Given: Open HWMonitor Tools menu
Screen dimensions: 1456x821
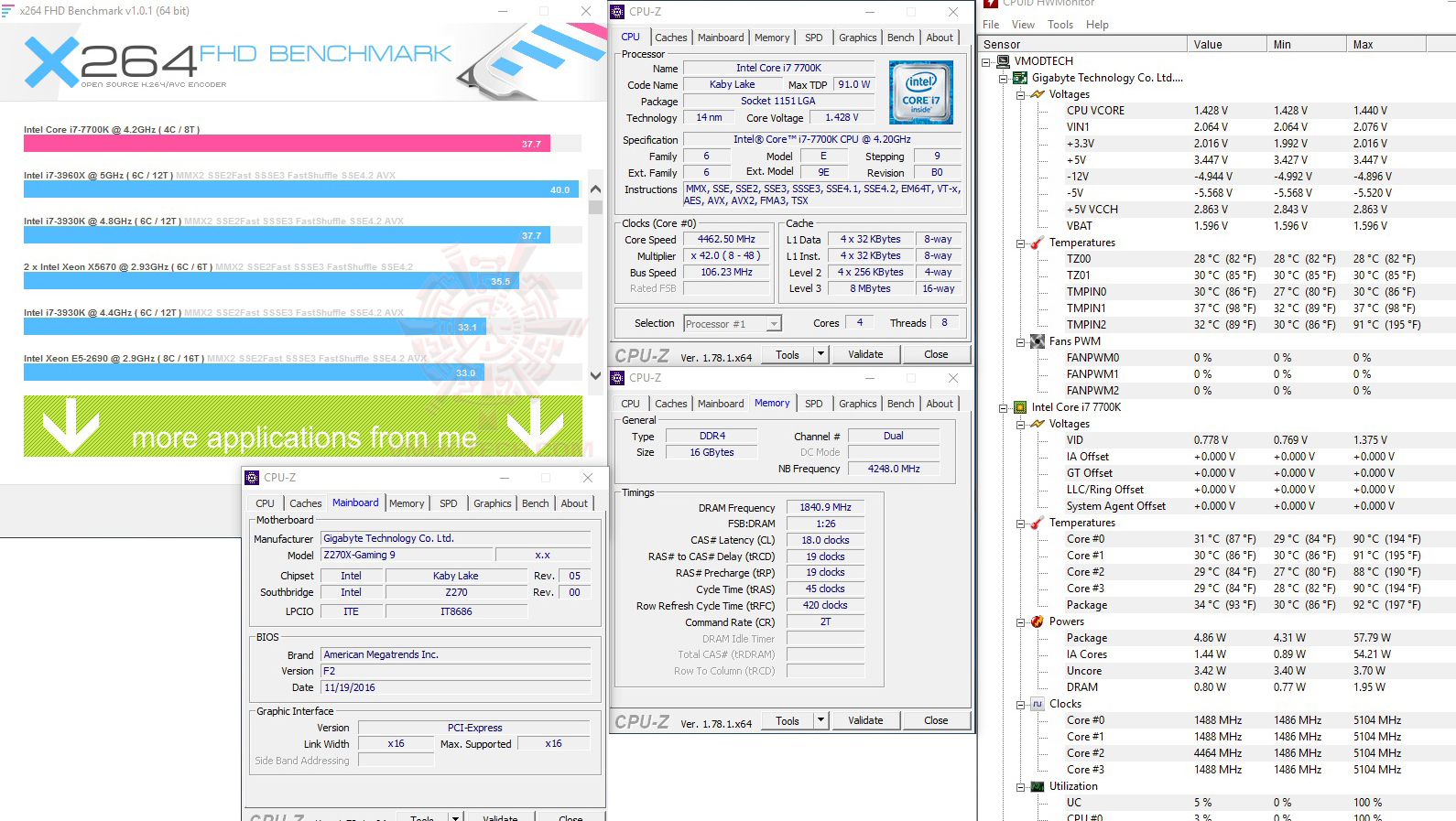Looking at the screenshot, I should coord(1060,25).
